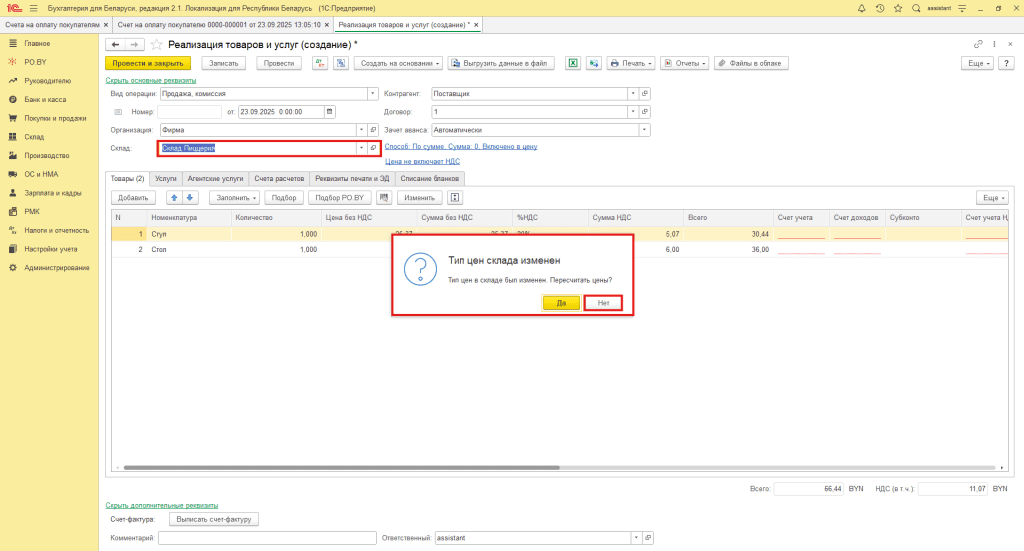Expand the Склад dropdown arrow
Image resolution: width=1024 pixels, height=551 pixels.
pyautogui.click(x=361, y=148)
